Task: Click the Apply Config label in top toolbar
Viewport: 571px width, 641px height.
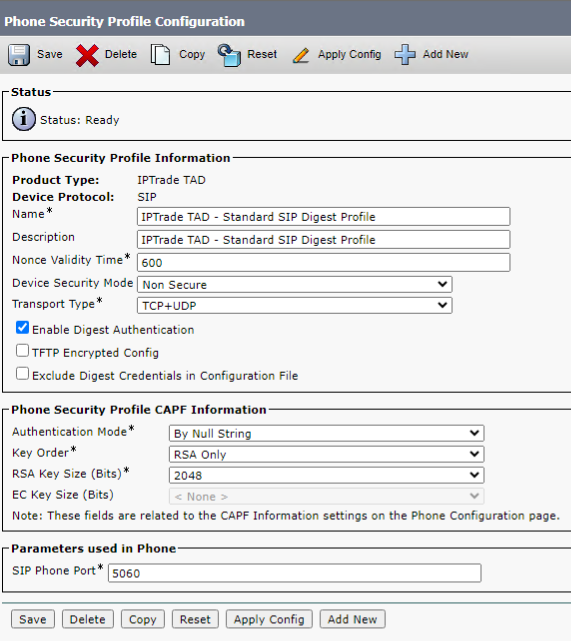Action: tap(349, 54)
